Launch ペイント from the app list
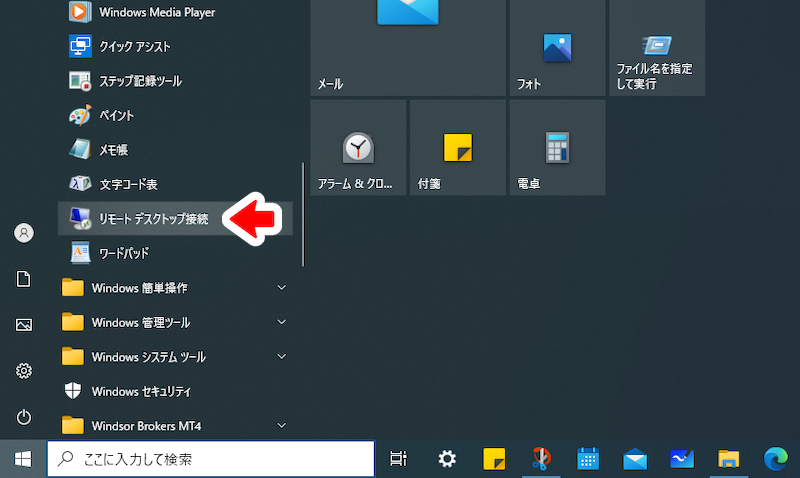 coord(175,115)
